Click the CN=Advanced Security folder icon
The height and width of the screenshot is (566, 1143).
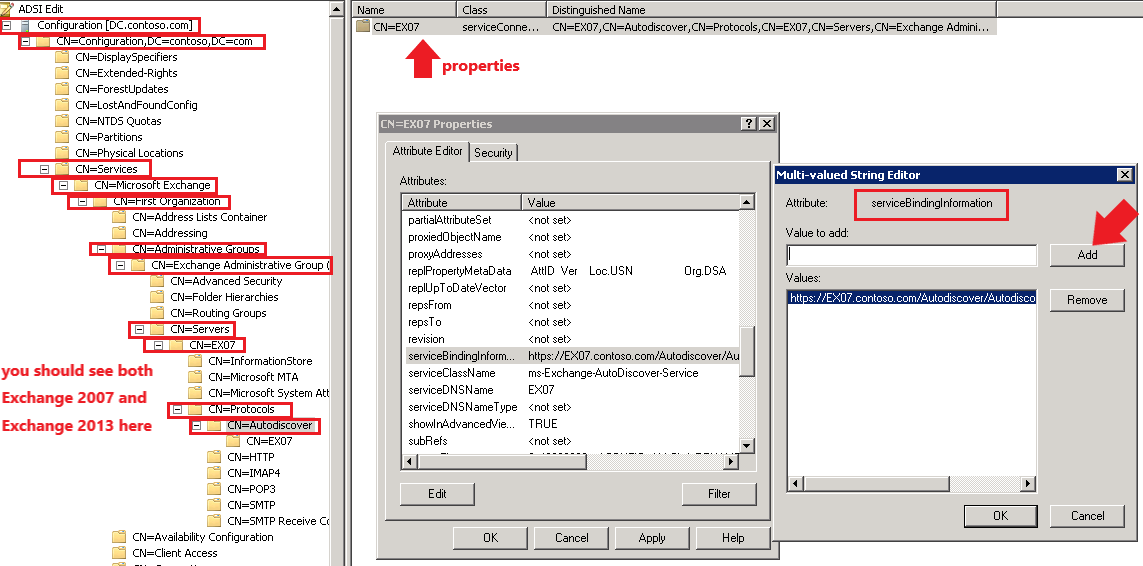coord(157,281)
